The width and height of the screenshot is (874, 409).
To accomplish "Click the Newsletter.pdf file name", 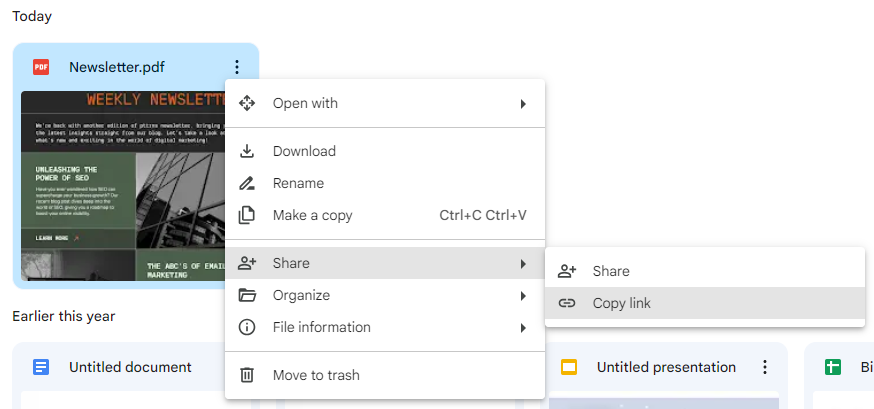I will 116,67.
